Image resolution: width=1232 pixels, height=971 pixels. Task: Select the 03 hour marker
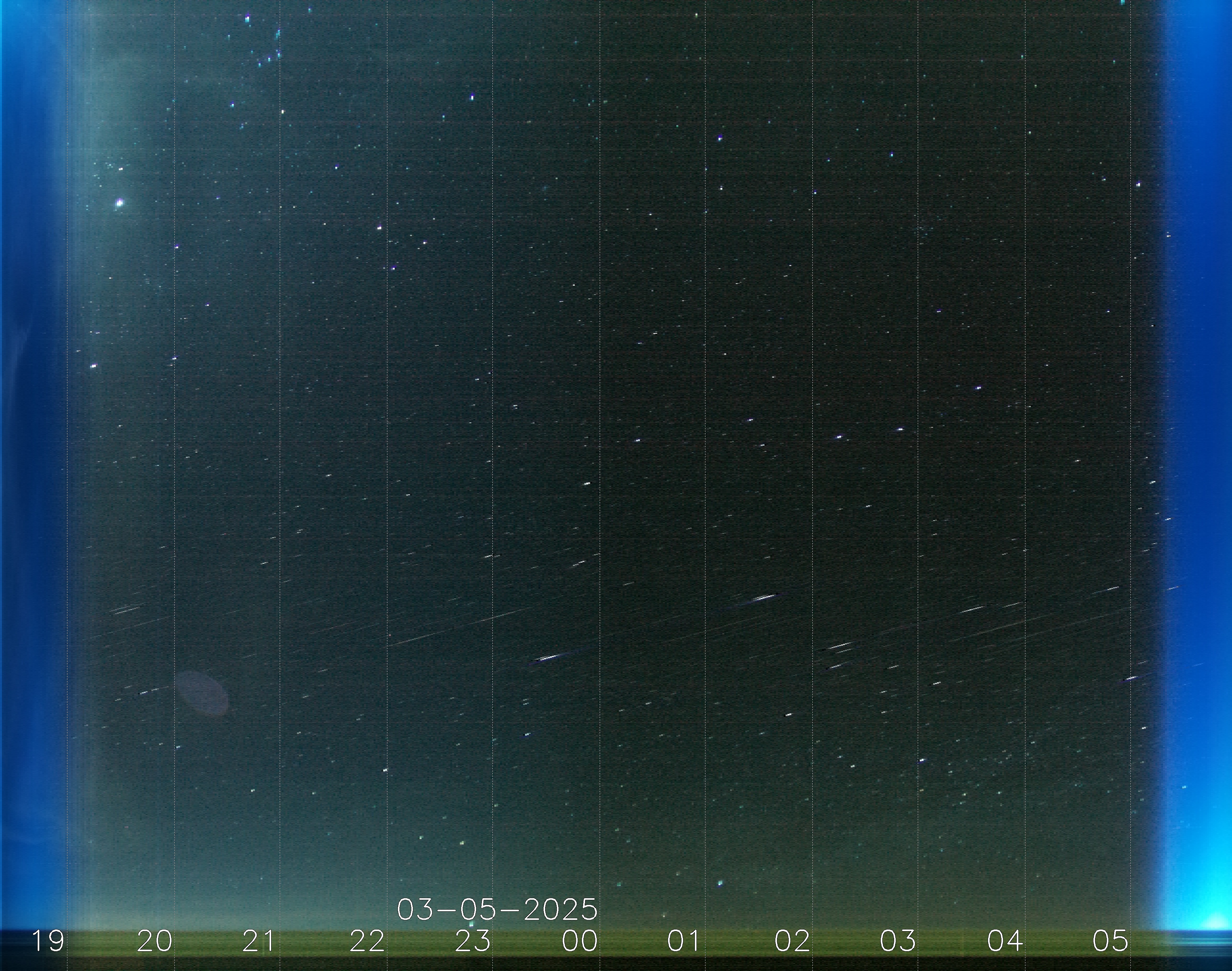pos(897,941)
